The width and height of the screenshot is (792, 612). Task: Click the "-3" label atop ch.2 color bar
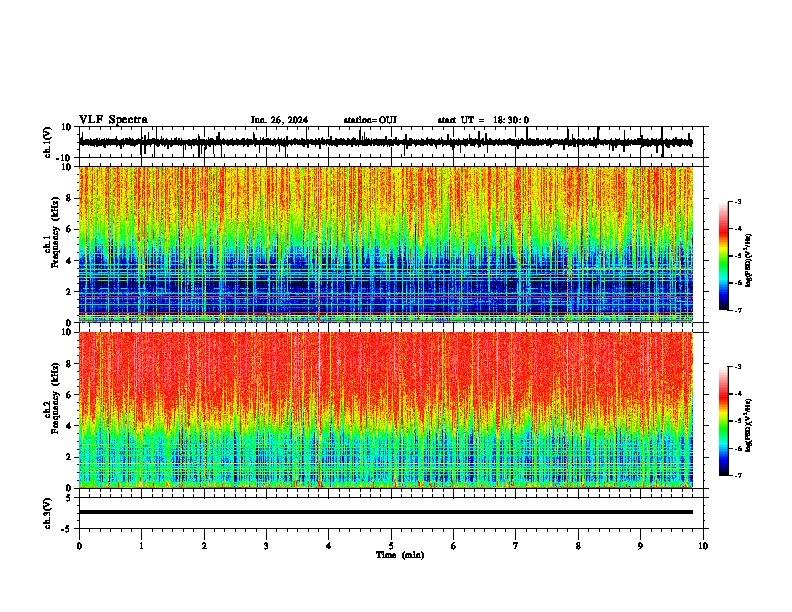tap(738, 367)
